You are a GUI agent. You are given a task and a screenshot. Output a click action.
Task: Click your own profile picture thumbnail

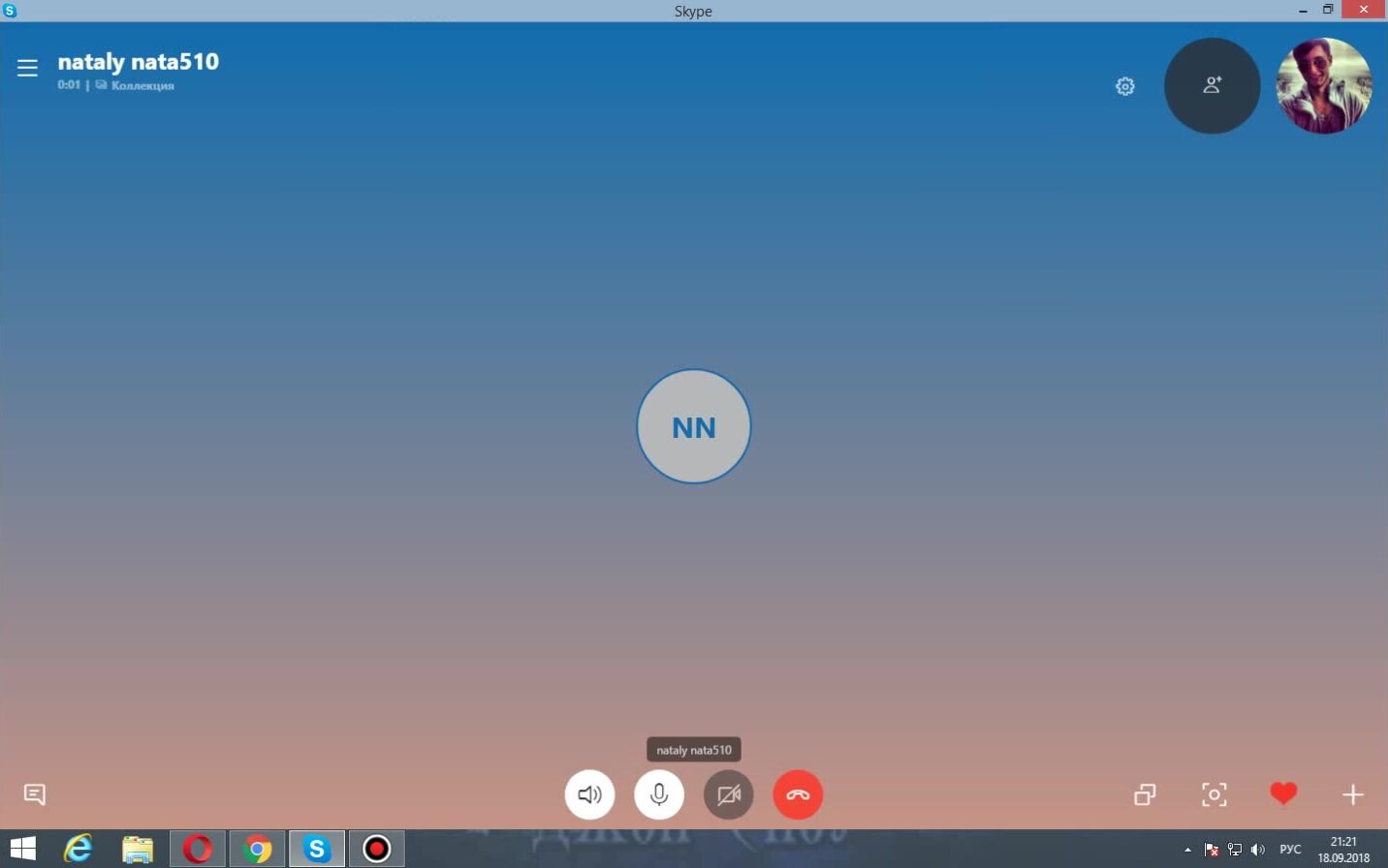coord(1323,85)
